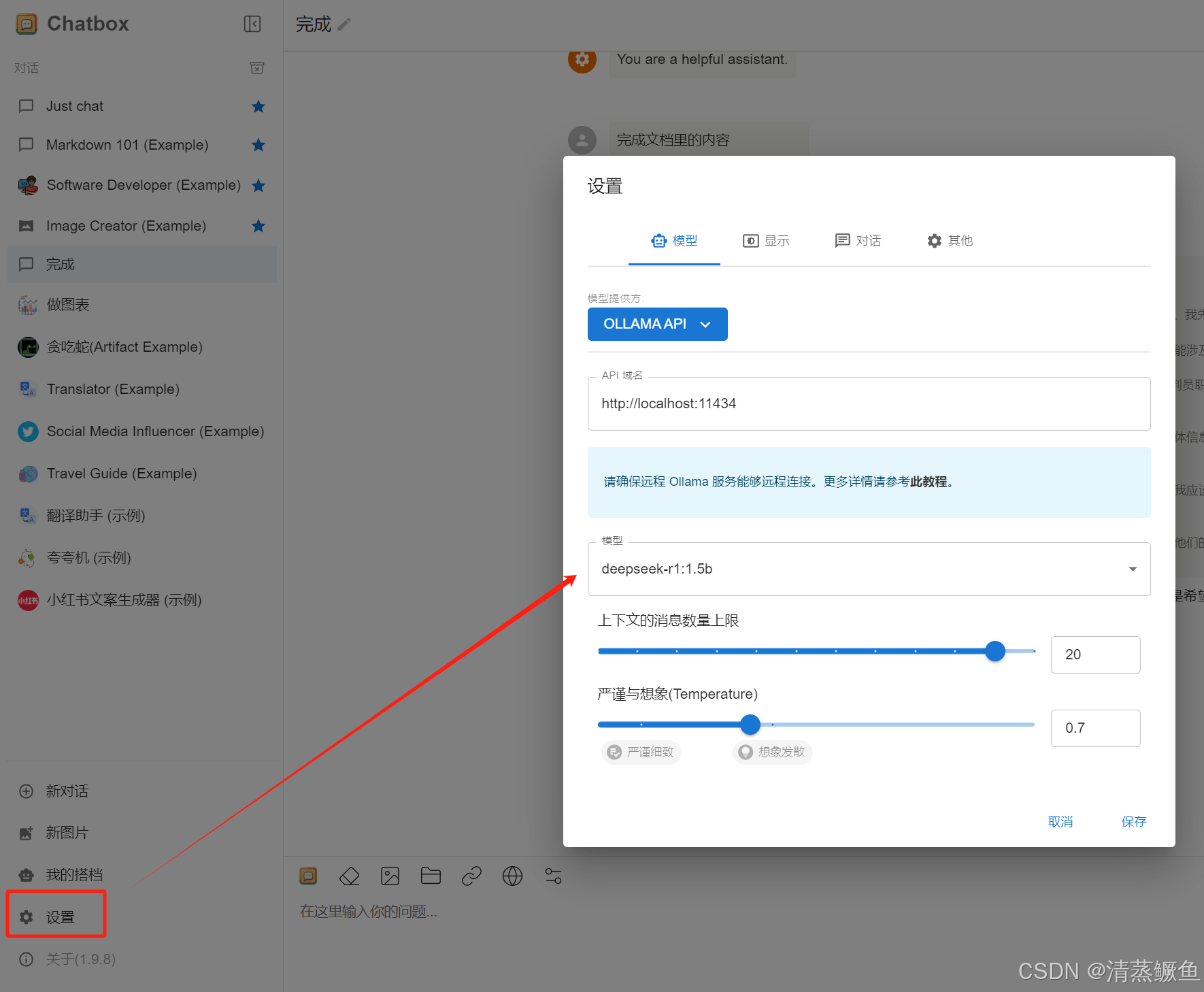Screen dimensions: 1204x992
Task: Switch to the 显示 settings tab
Action: 766,241
